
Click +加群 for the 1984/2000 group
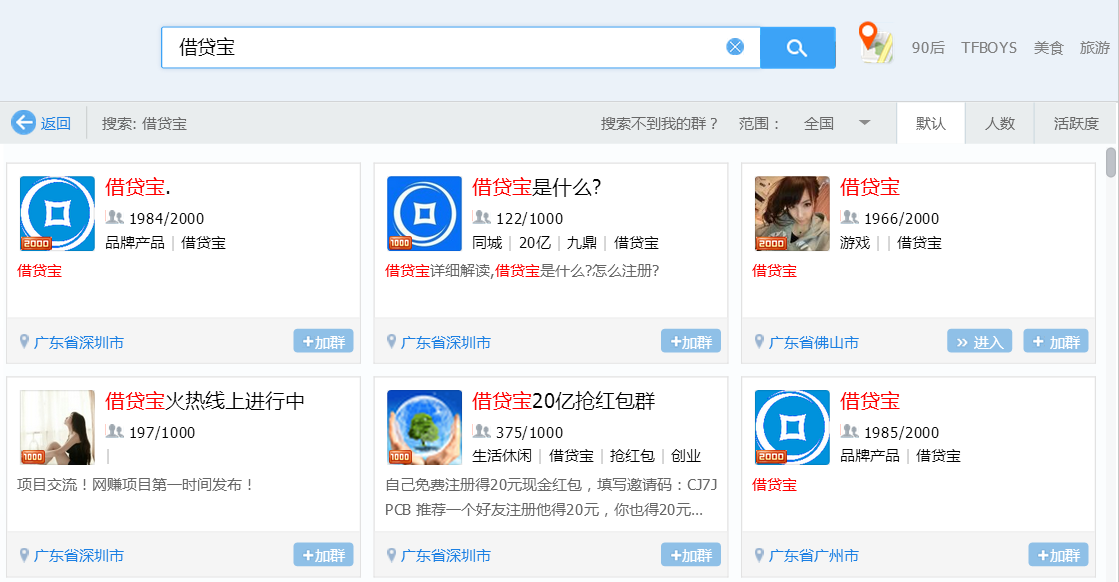[x=323, y=341]
